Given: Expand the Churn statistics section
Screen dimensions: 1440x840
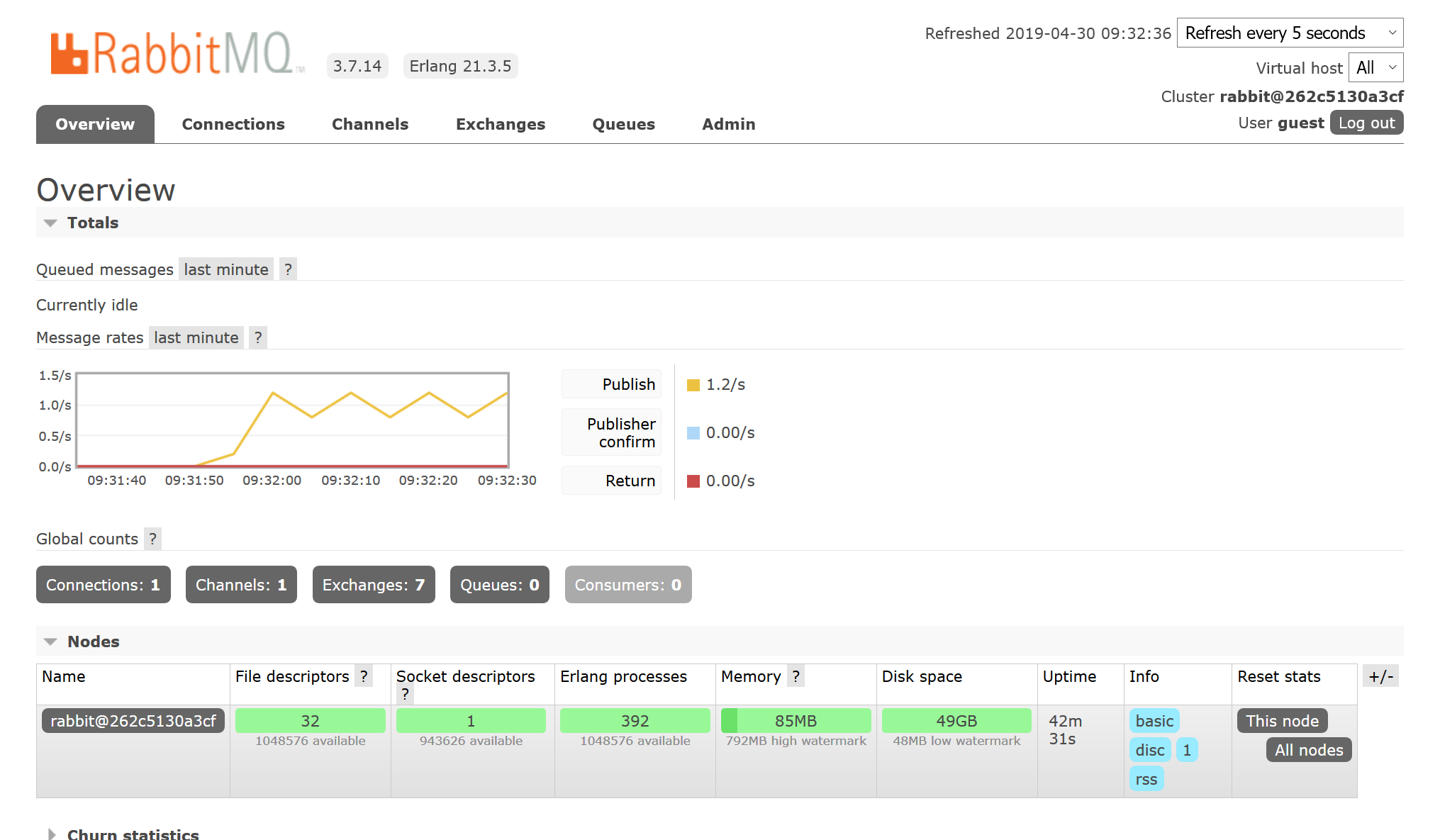Looking at the screenshot, I should pyautogui.click(x=133, y=834).
